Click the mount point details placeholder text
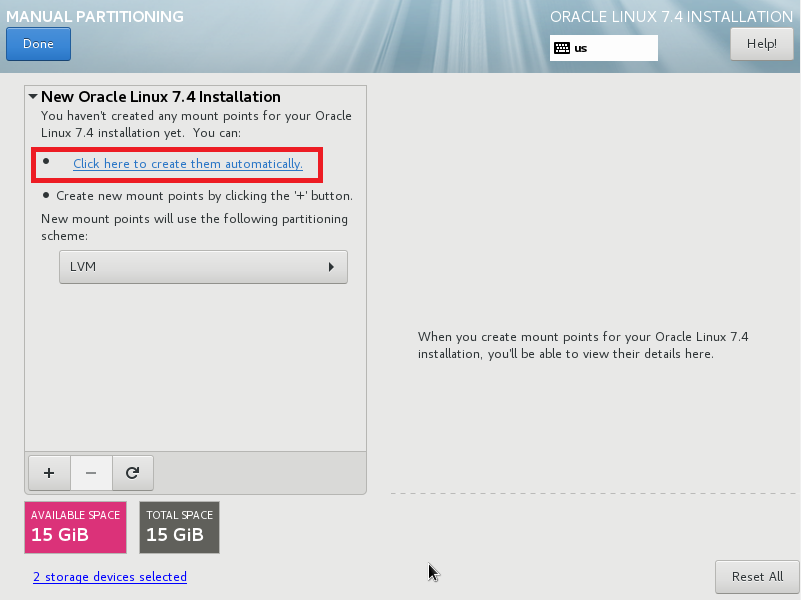The width and height of the screenshot is (802, 603). [583, 345]
